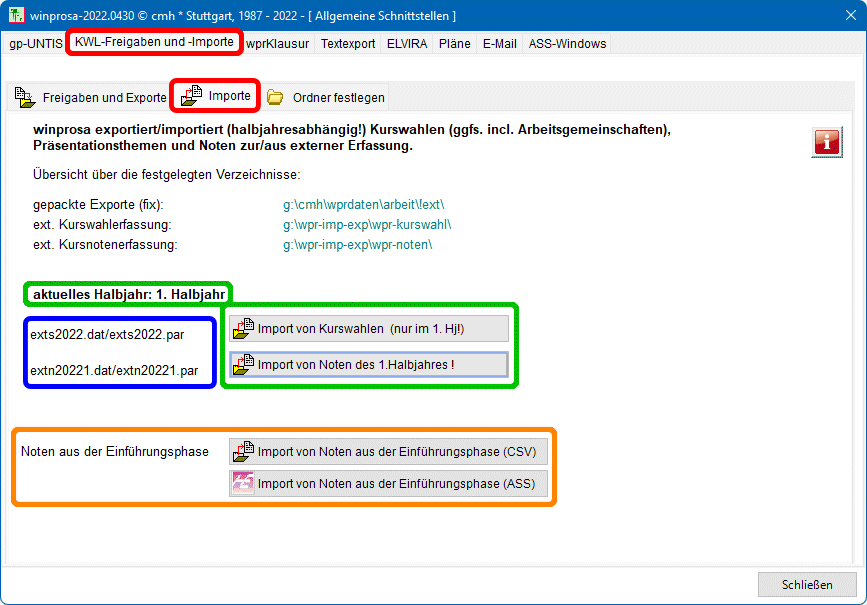The image size is (867, 605).
Task: Click the icon on Import von Kurswahlen button
Action: 243,328
